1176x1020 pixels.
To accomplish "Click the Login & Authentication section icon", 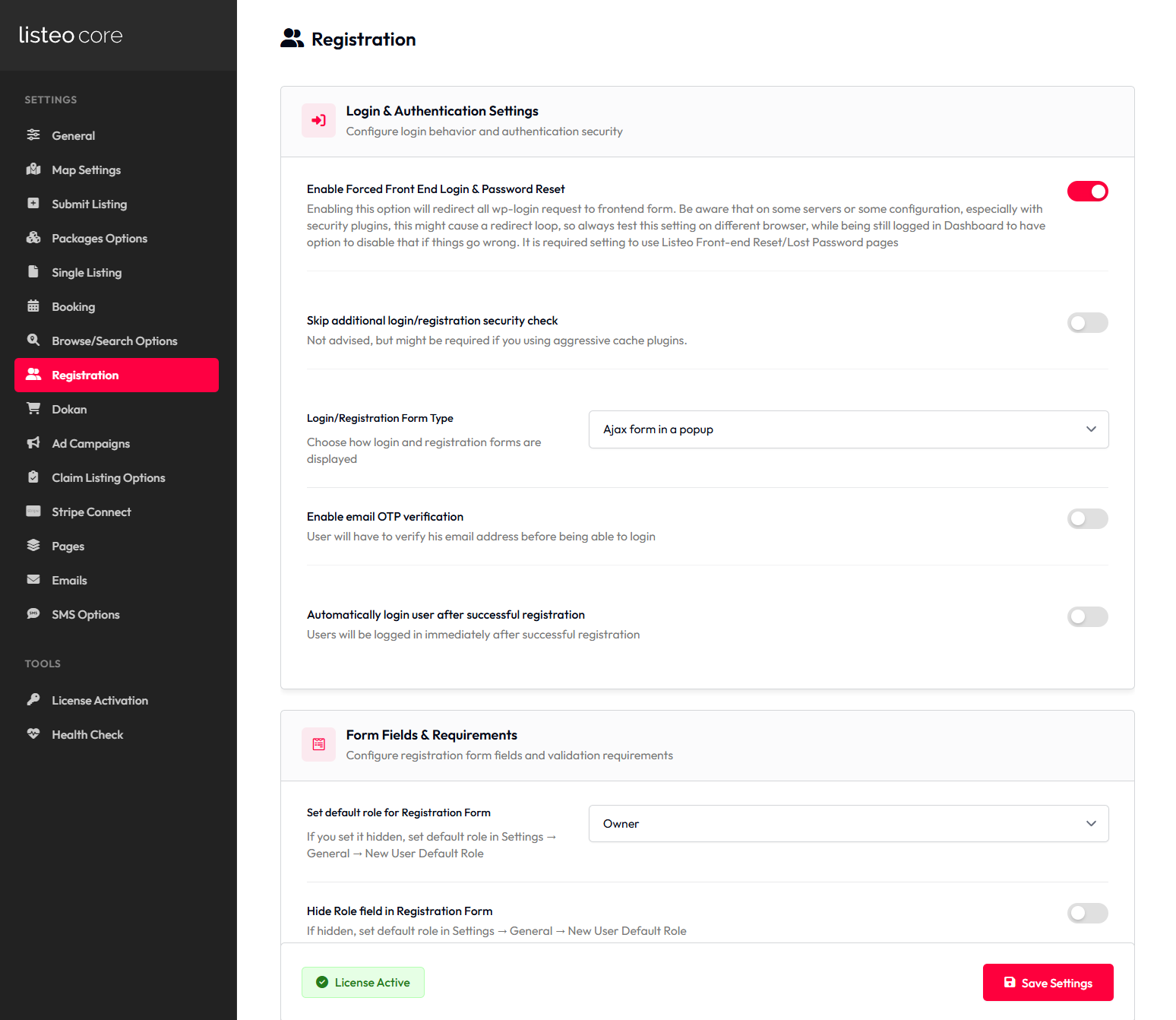I will click(318, 121).
